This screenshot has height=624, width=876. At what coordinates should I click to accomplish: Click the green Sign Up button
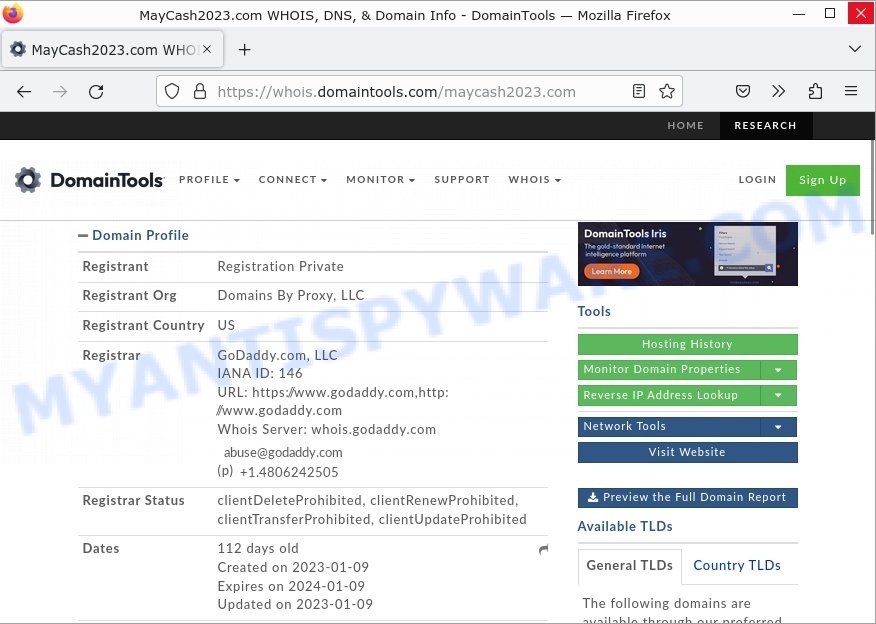click(x=822, y=180)
